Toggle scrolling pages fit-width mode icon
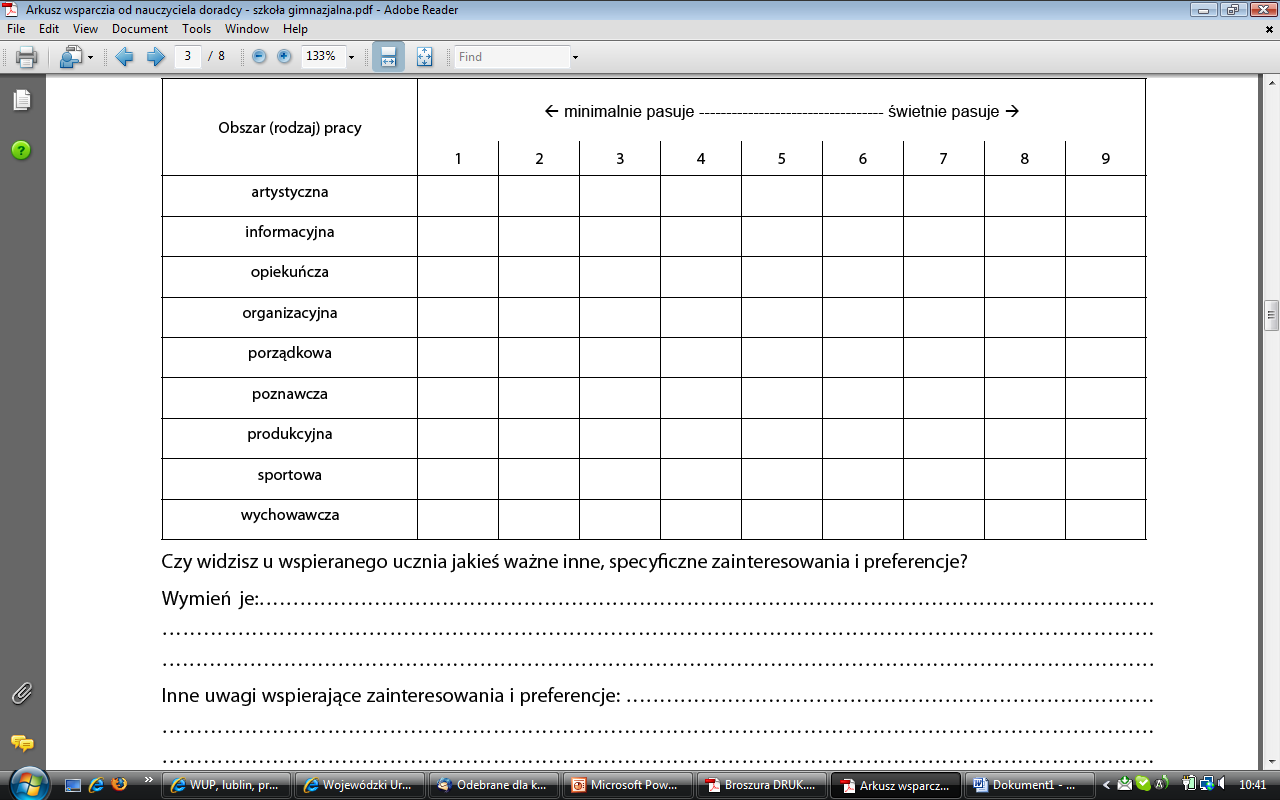The height and width of the screenshot is (800, 1280). pyautogui.click(x=388, y=57)
